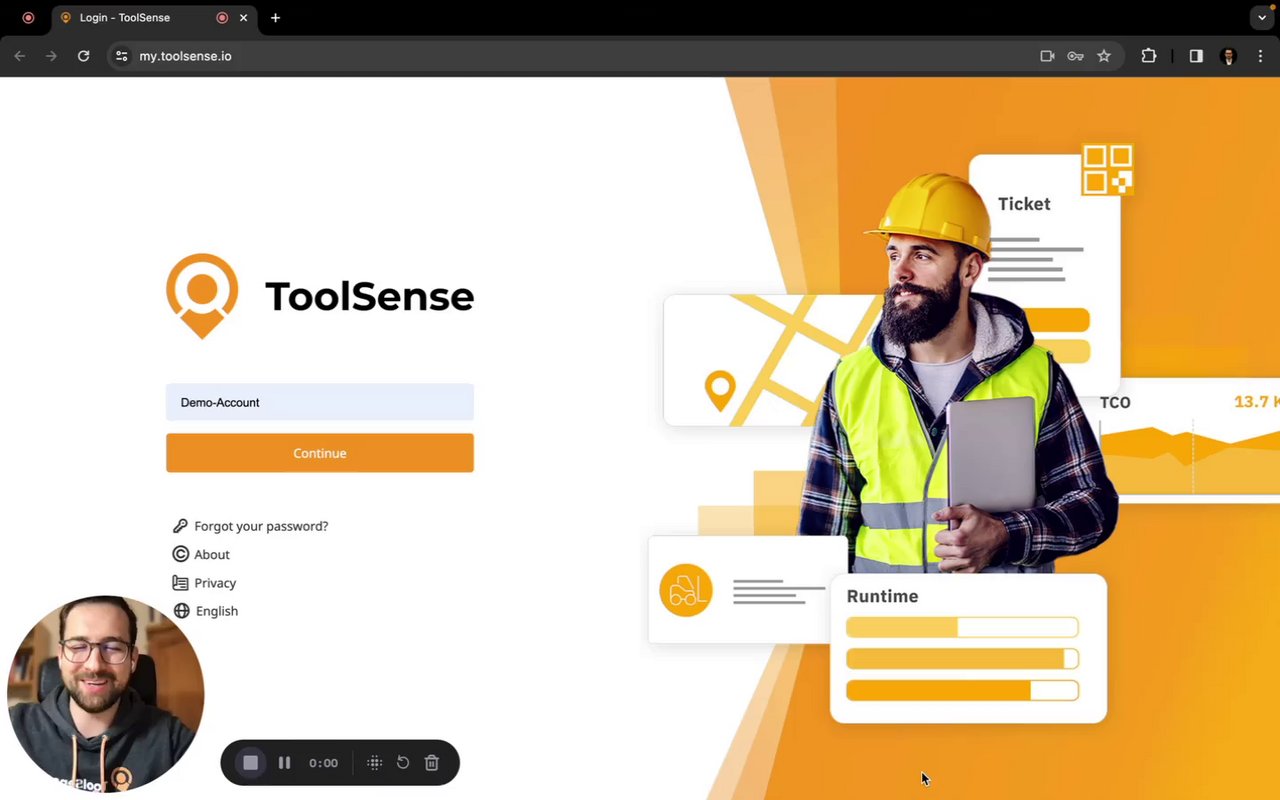
Task: Switch to the pinned recording tab
Action: (28, 18)
